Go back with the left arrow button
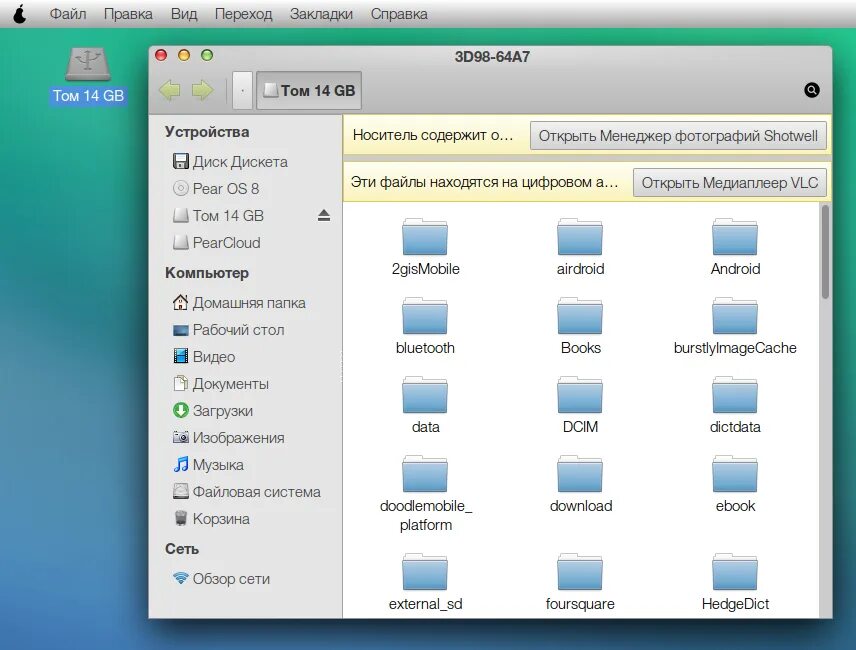This screenshot has width=856, height=650. (170, 90)
